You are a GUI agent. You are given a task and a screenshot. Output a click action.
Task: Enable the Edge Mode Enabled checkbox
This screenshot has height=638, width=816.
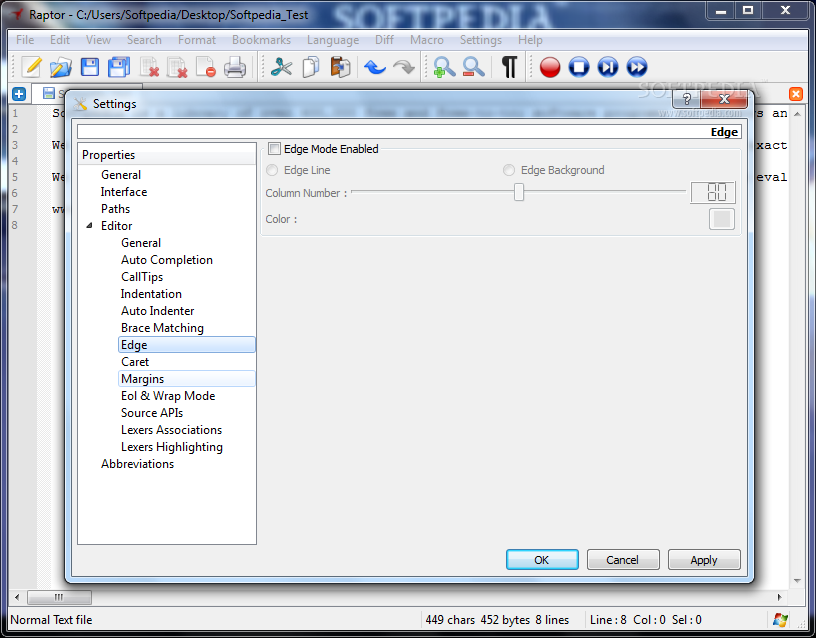click(x=274, y=149)
